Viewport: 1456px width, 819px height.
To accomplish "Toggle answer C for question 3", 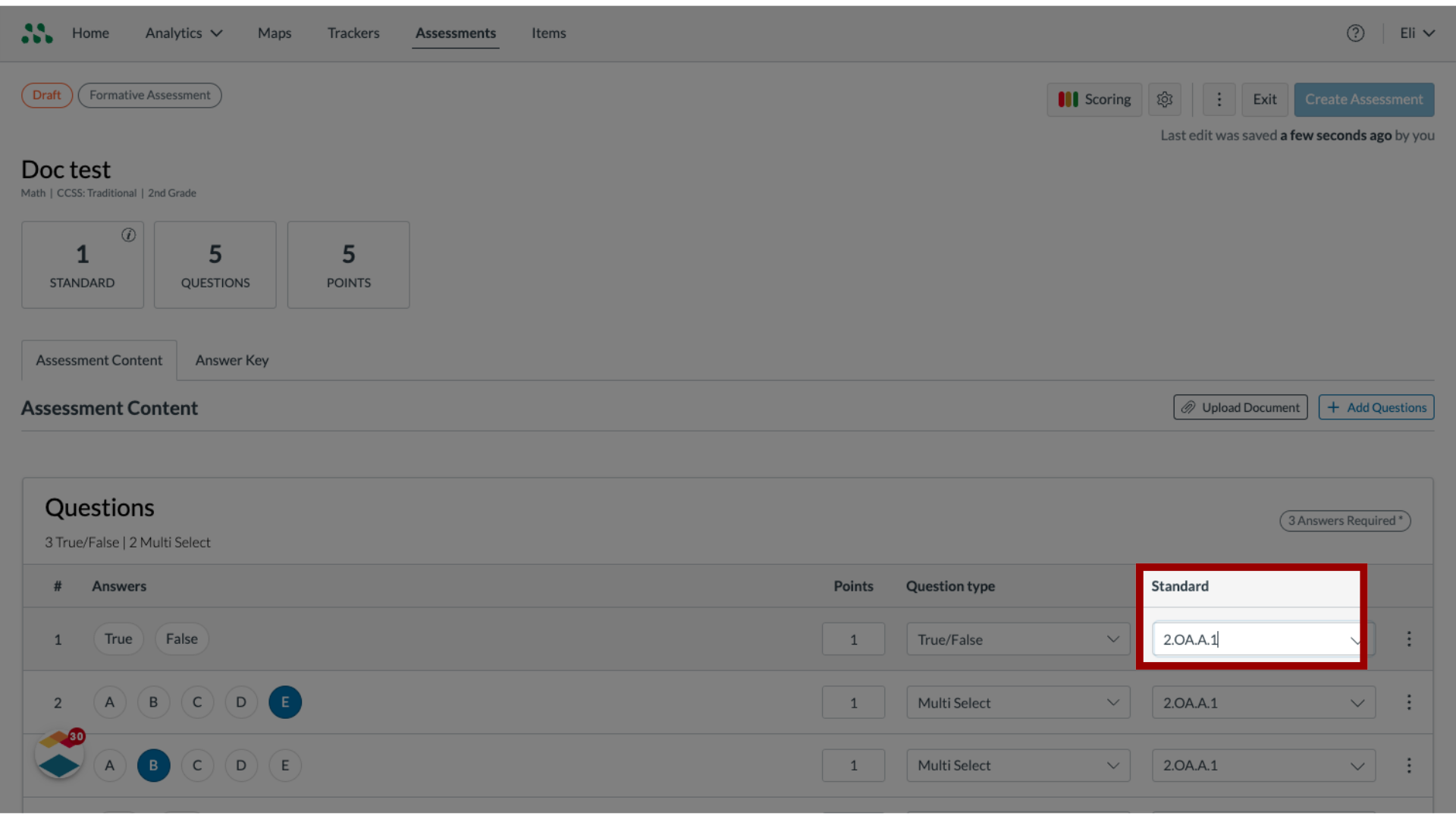I will [197, 766].
